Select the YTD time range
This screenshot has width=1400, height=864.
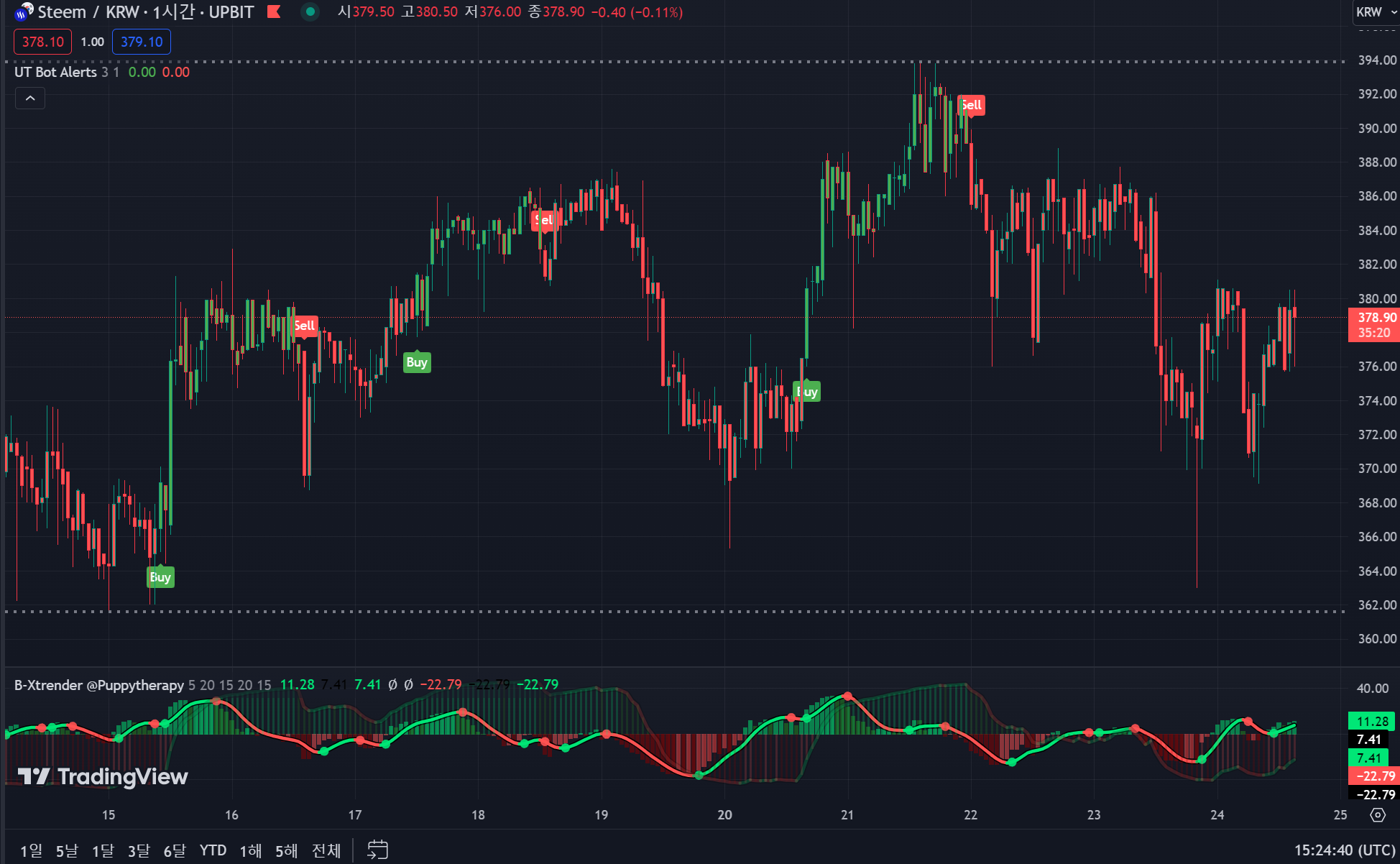click(213, 850)
